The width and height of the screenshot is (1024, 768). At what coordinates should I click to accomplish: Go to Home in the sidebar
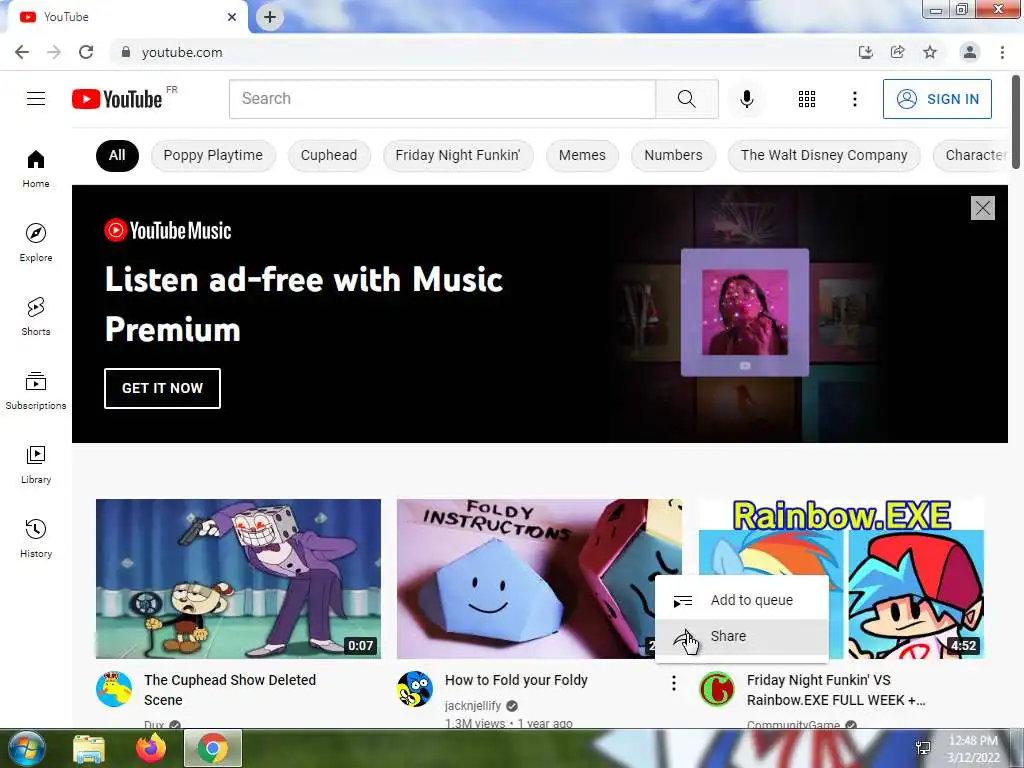pyautogui.click(x=36, y=169)
